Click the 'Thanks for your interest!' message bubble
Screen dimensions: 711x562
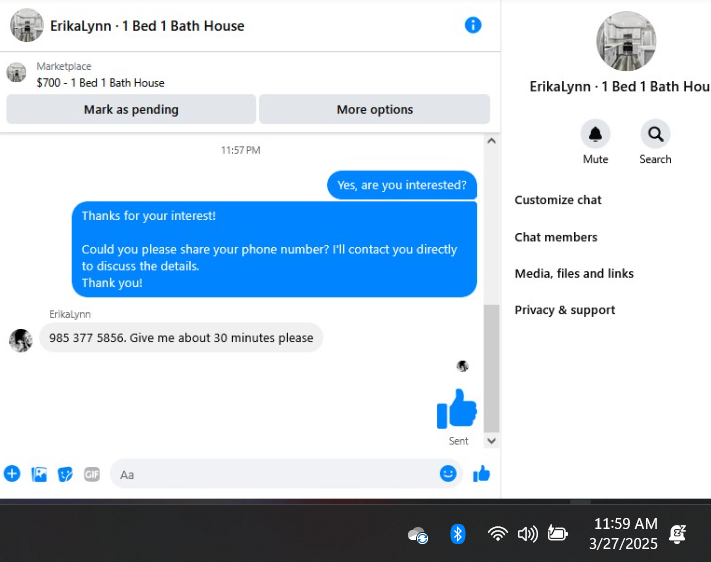pyautogui.click(x=274, y=249)
